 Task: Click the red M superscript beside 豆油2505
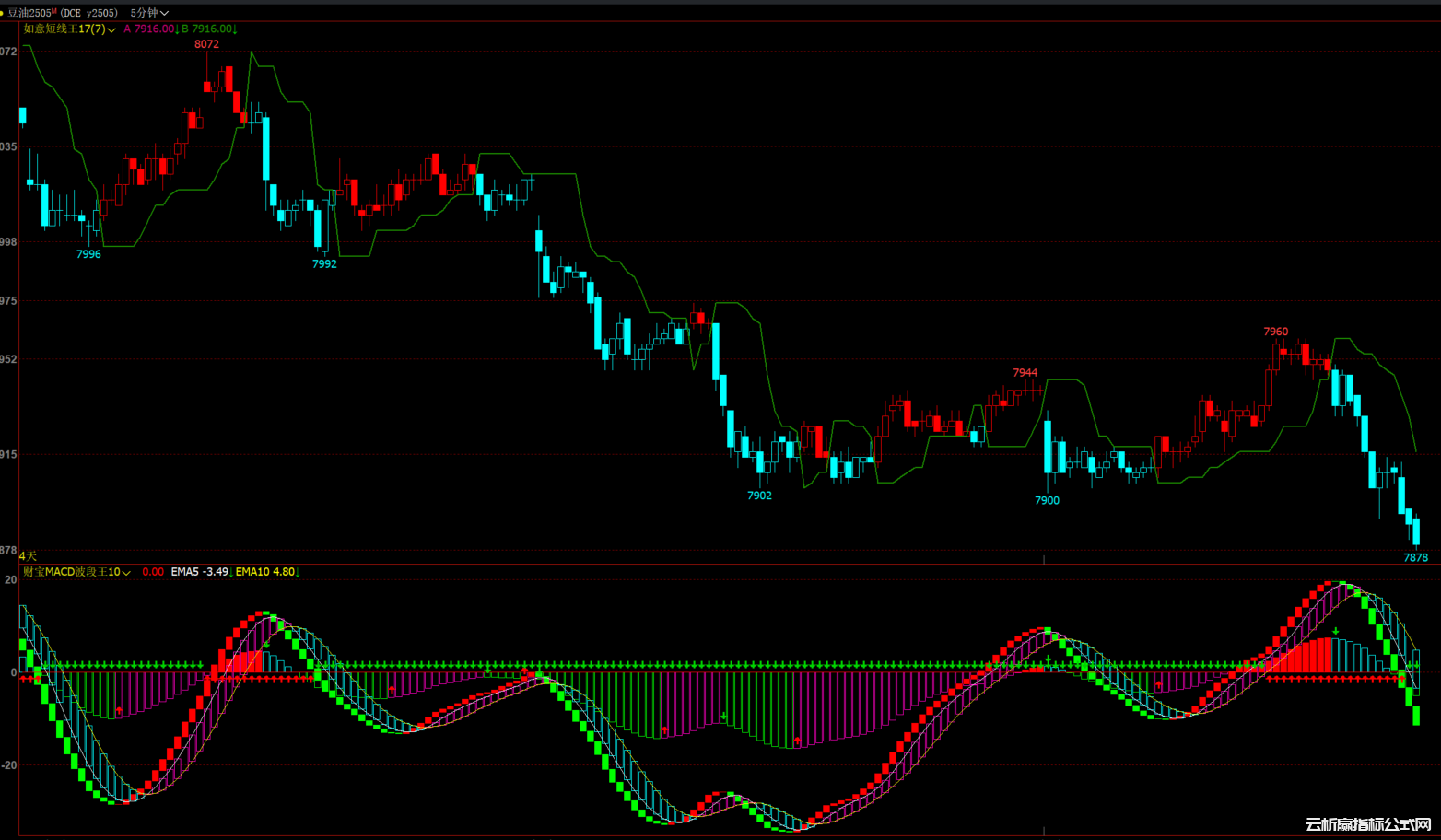point(54,10)
